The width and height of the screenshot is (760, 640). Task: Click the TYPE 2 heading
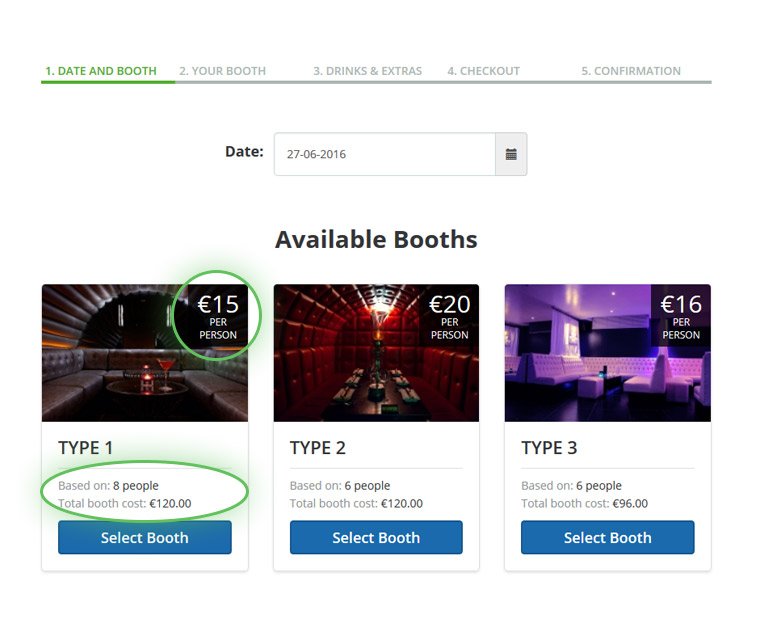318,448
